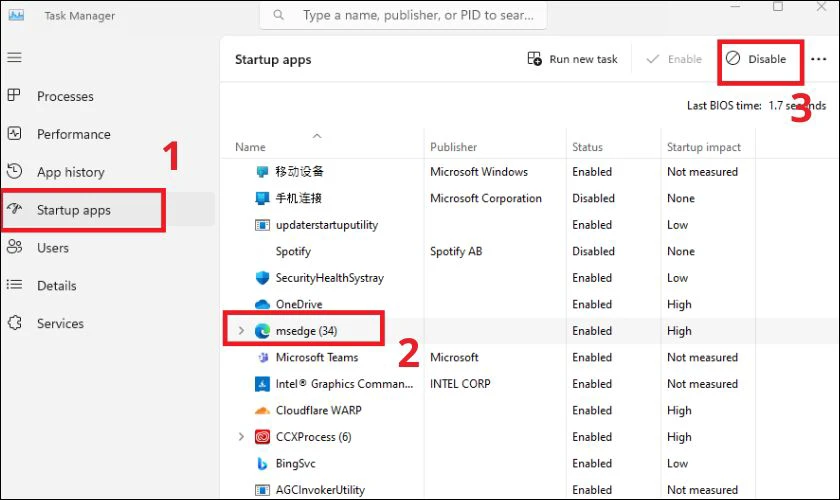Viewport: 840px width, 500px height.
Task: Click the Services gear icon
Action: (14, 323)
